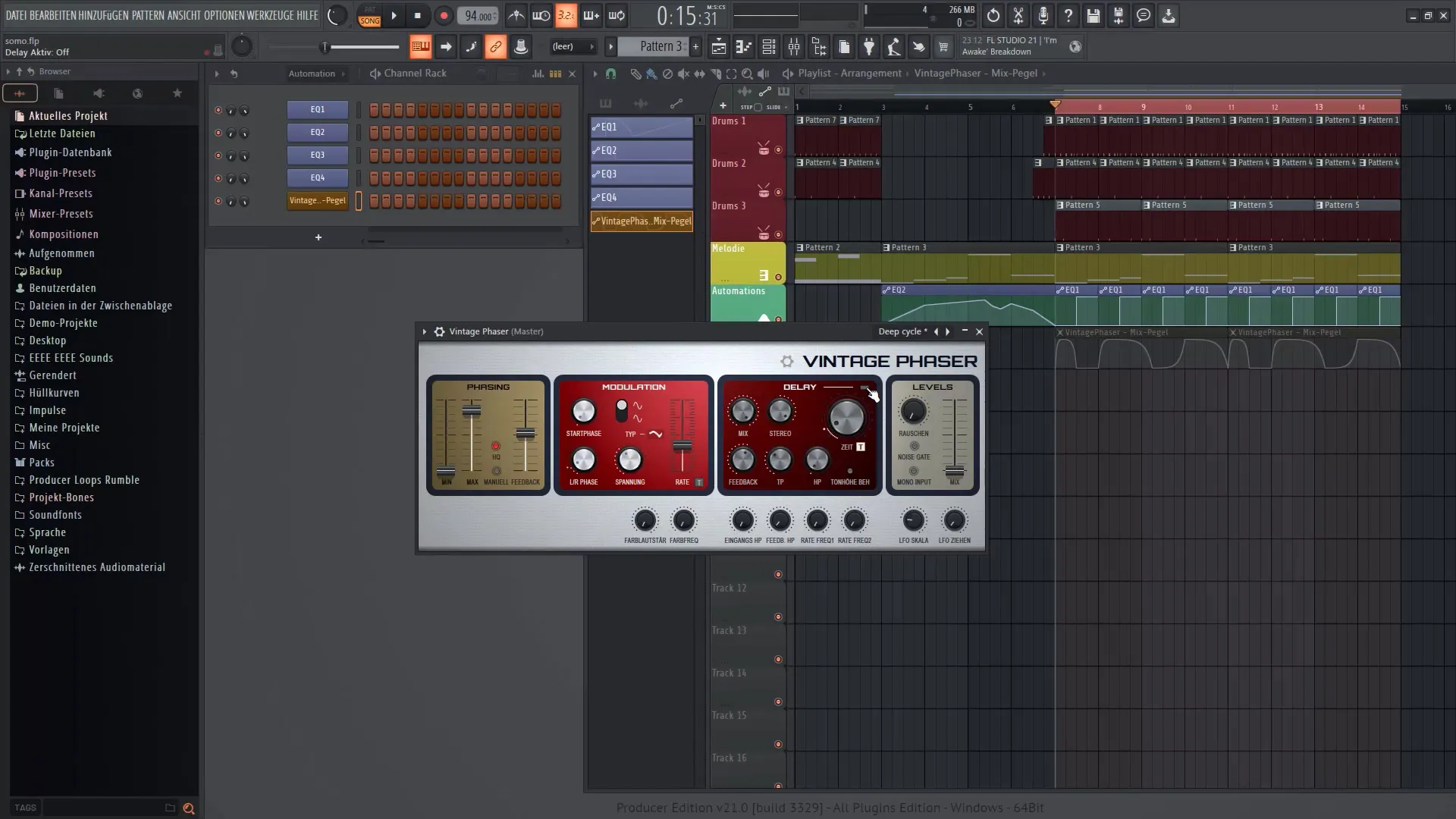Open the (leer) preset dropdown

[573, 47]
